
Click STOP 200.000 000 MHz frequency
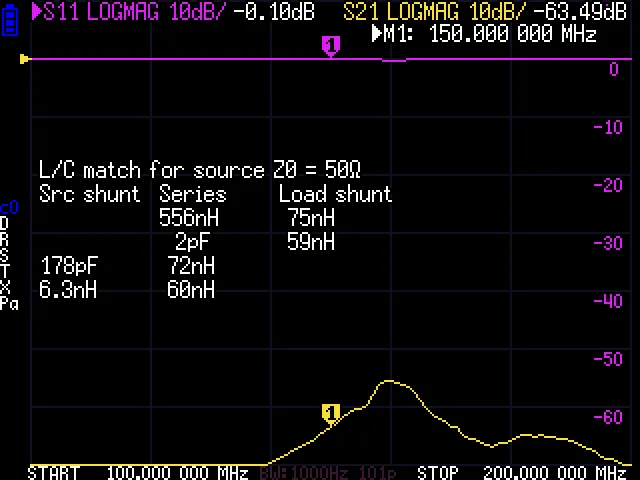tap(521, 473)
